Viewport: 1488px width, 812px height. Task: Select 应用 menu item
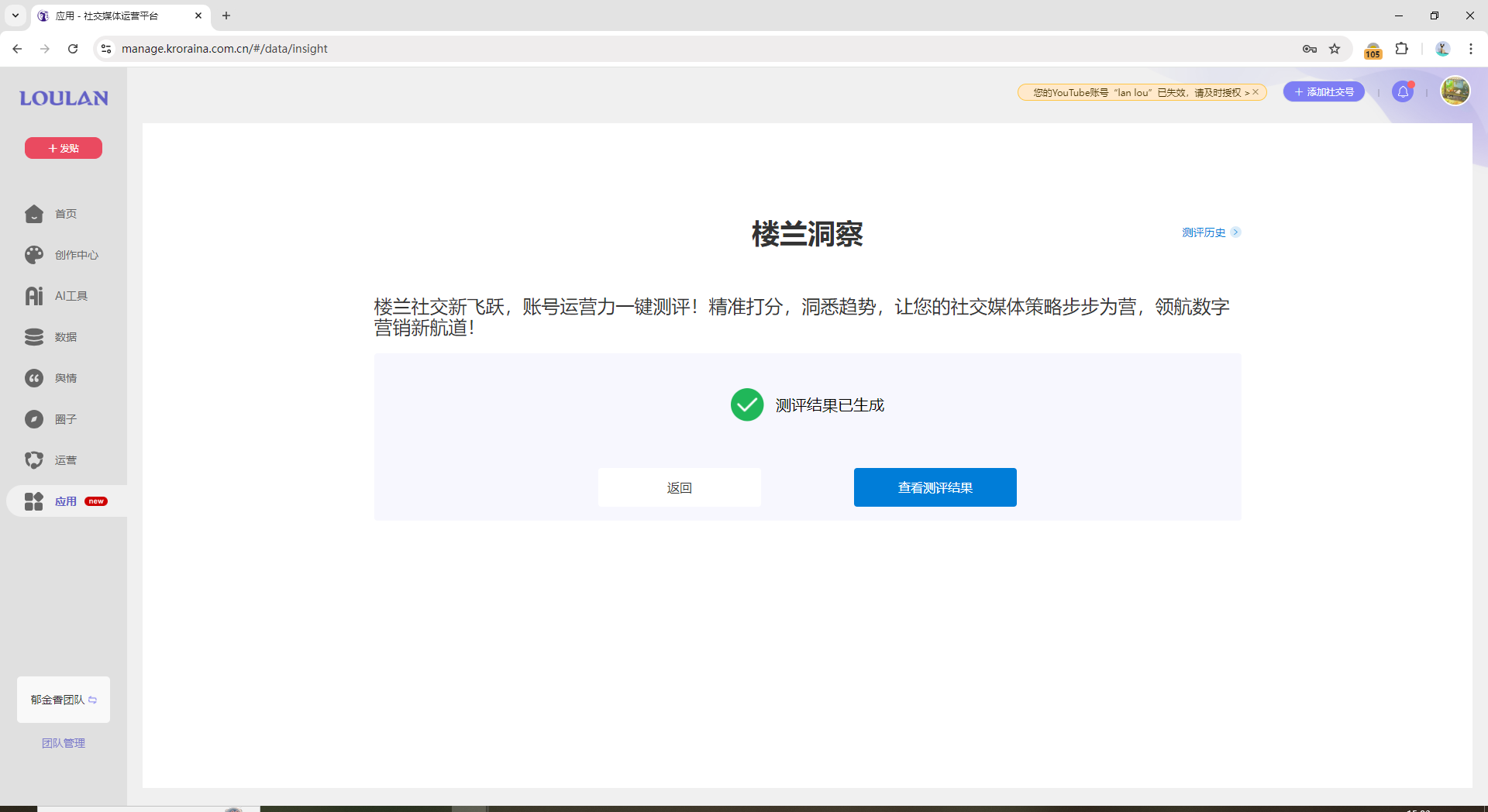pos(66,501)
